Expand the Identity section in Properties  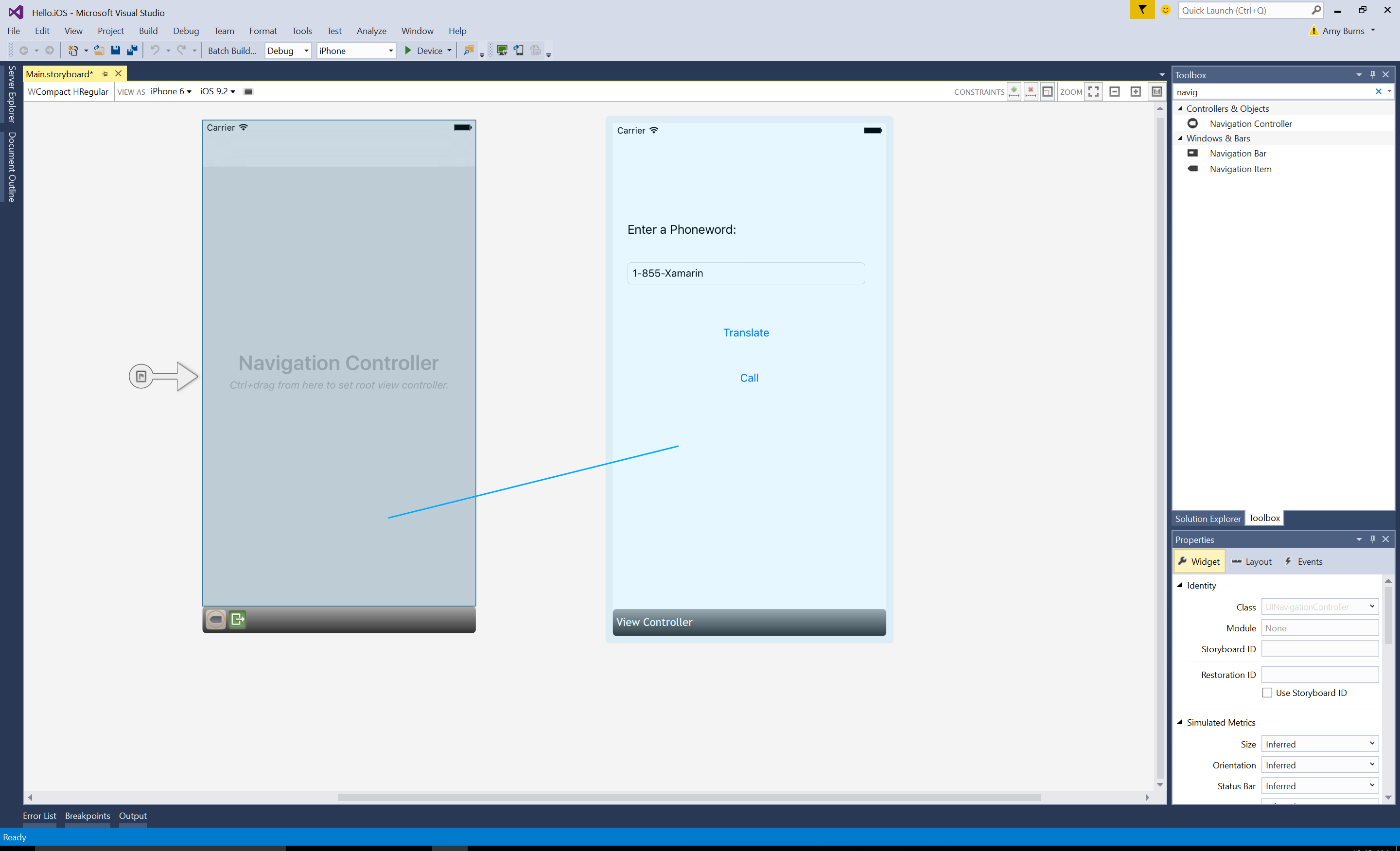(1183, 584)
